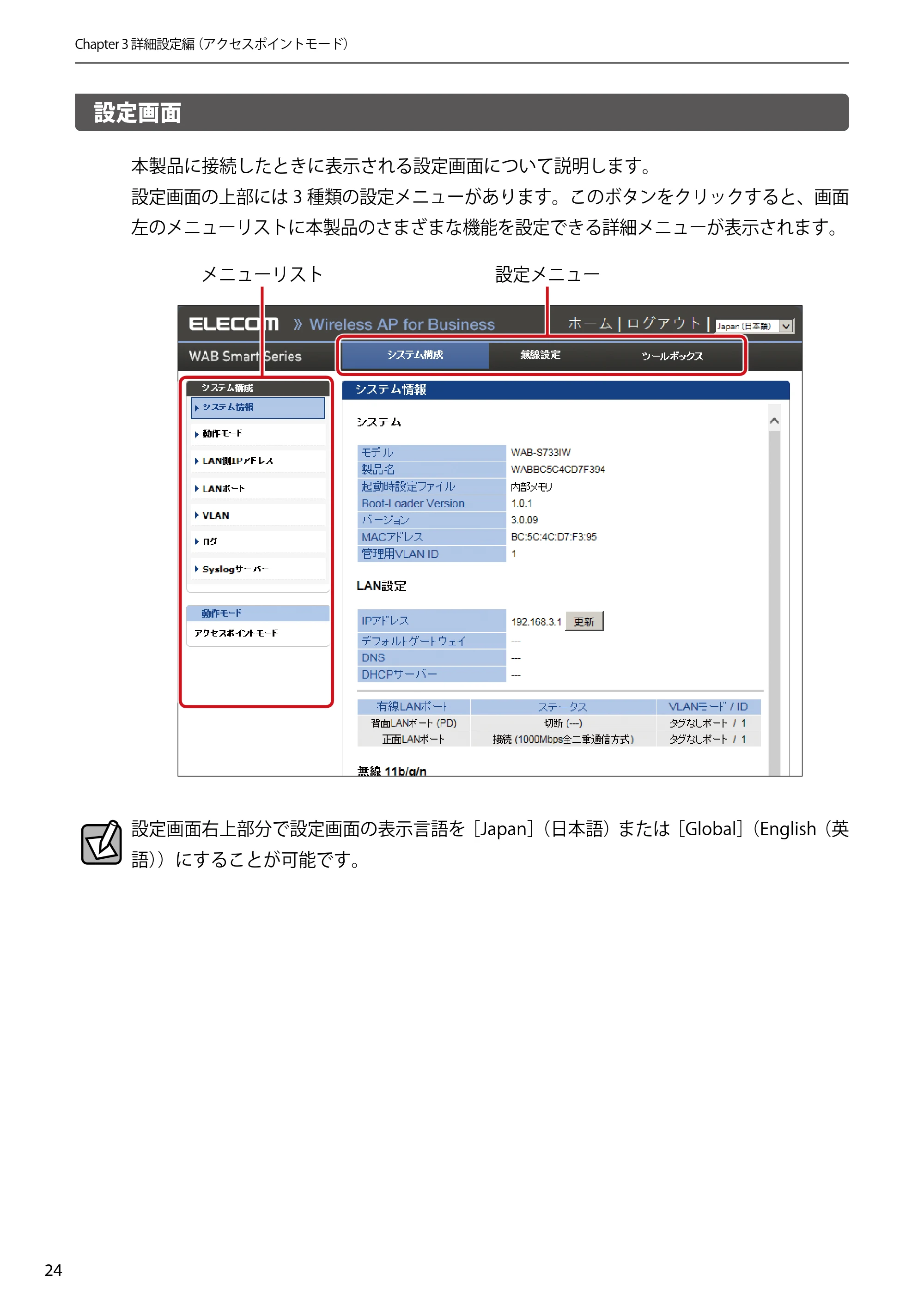Open LANポート menu item
The width and height of the screenshot is (924, 1311).
(257, 489)
